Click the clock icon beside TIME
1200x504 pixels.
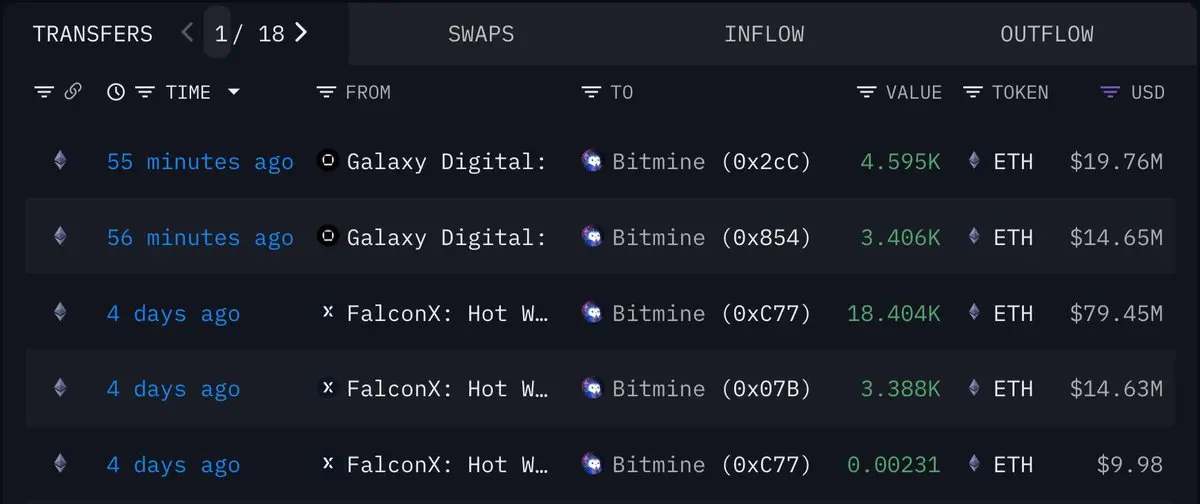click(x=116, y=92)
